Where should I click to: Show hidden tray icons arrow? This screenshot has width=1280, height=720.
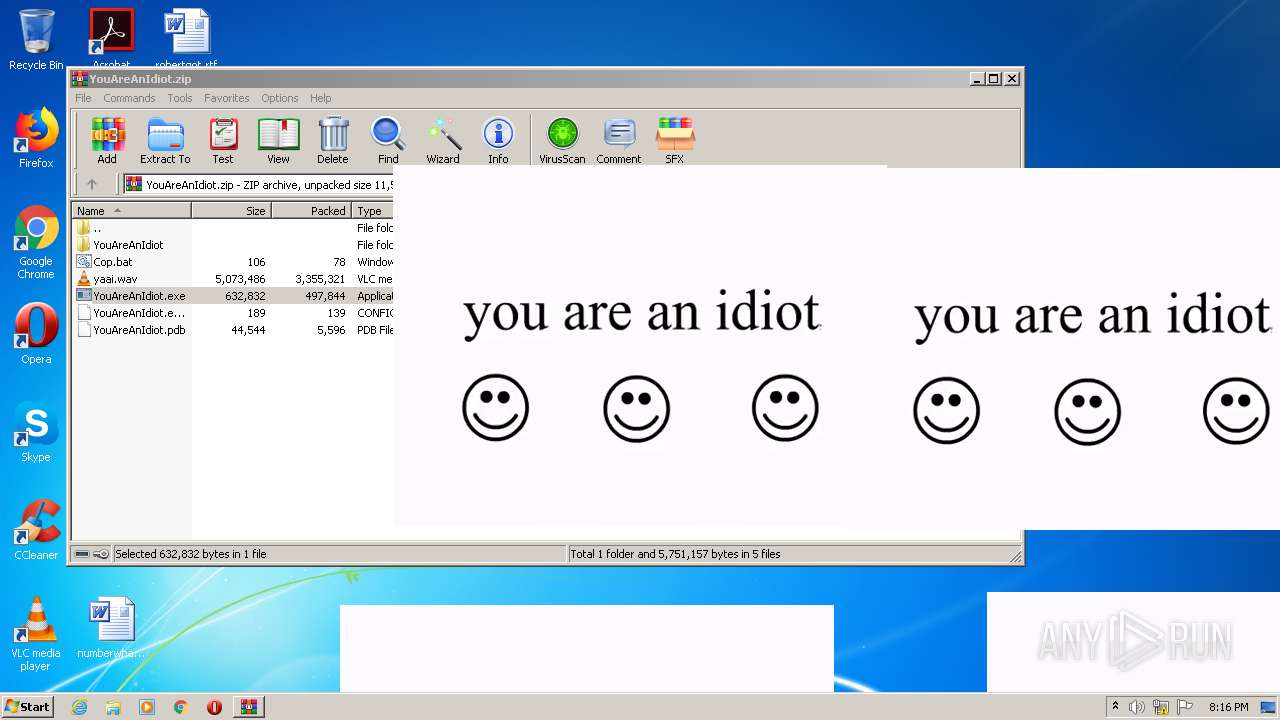1115,707
